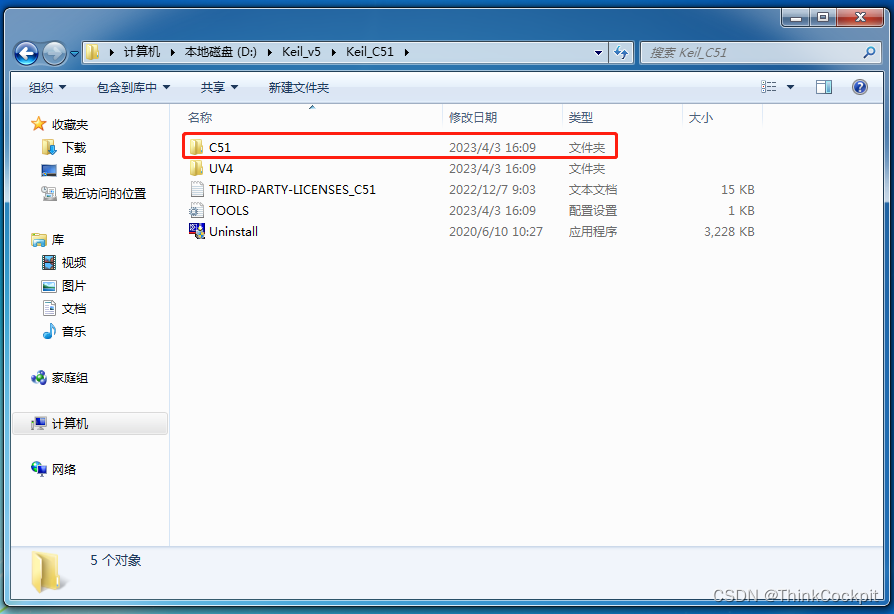Image resolution: width=894 pixels, height=614 pixels.
Task: Expand the arrow after 计算机 breadcrumb
Action: 172,52
